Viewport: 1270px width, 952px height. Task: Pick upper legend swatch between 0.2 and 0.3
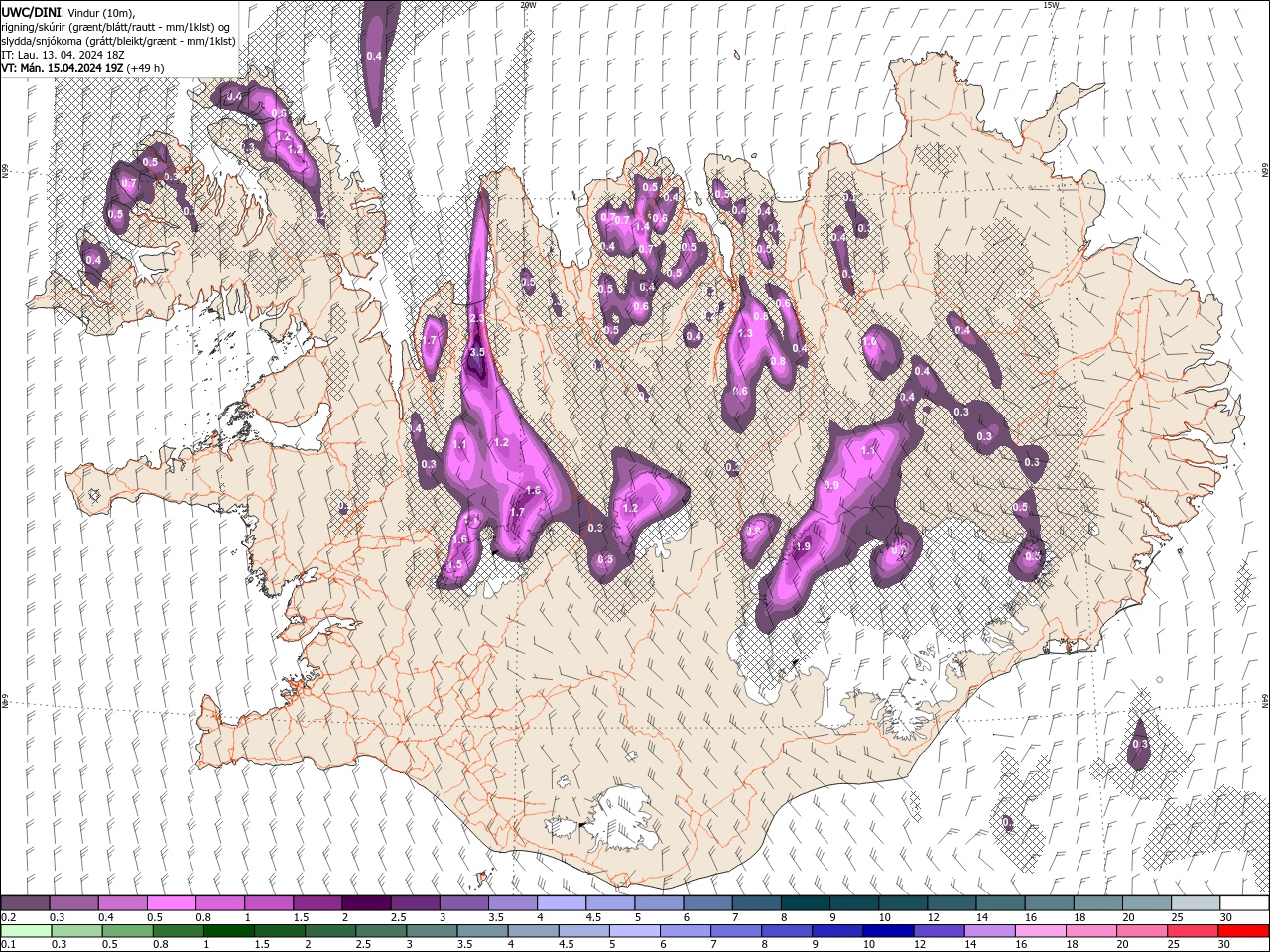point(25,903)
